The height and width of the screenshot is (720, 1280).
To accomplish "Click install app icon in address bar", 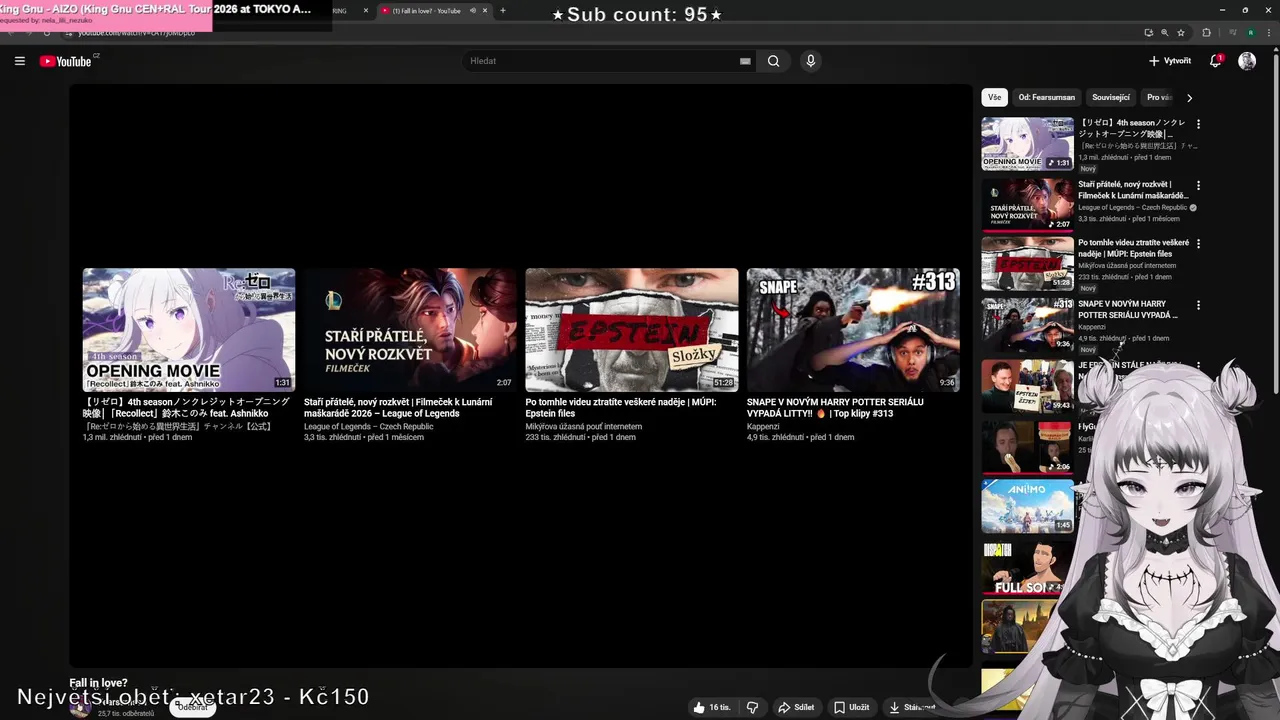I will tap(1149, 32).
